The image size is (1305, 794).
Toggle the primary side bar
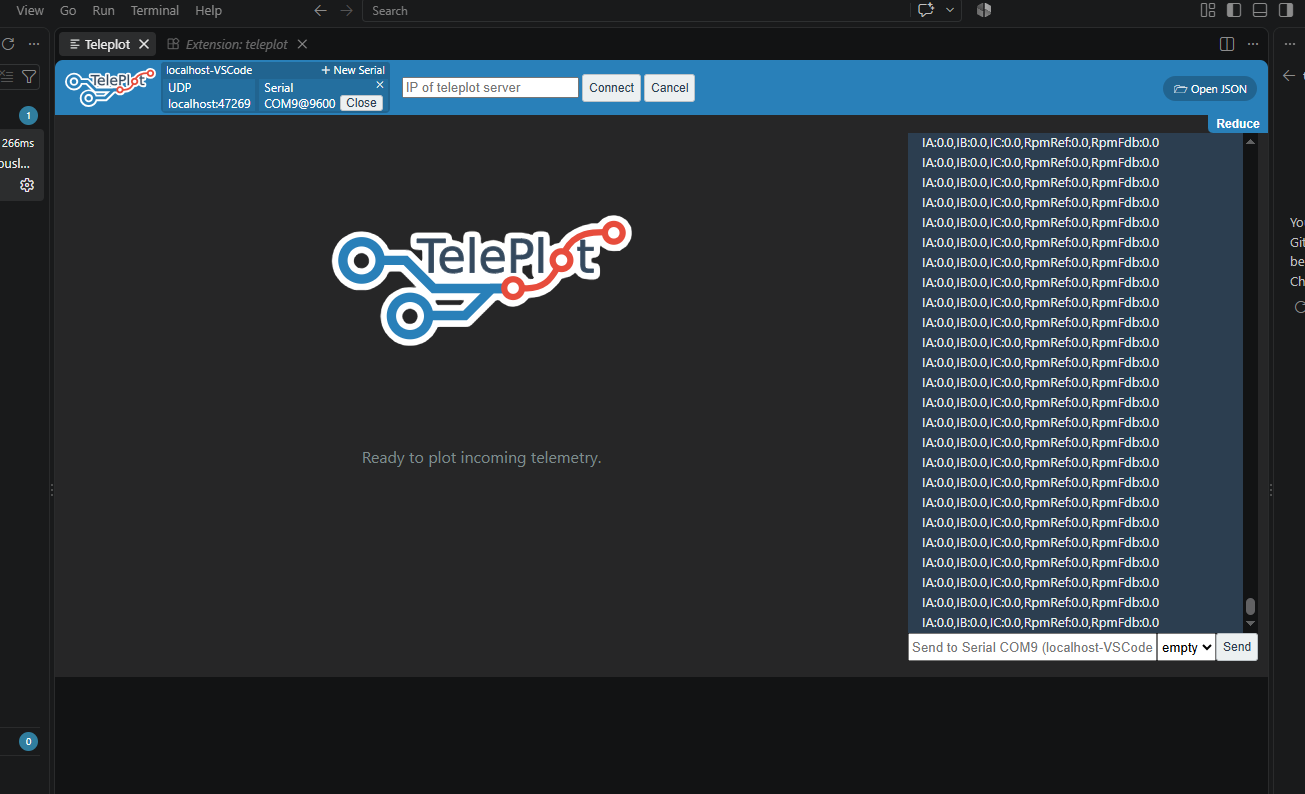(x=1234, y=10)
